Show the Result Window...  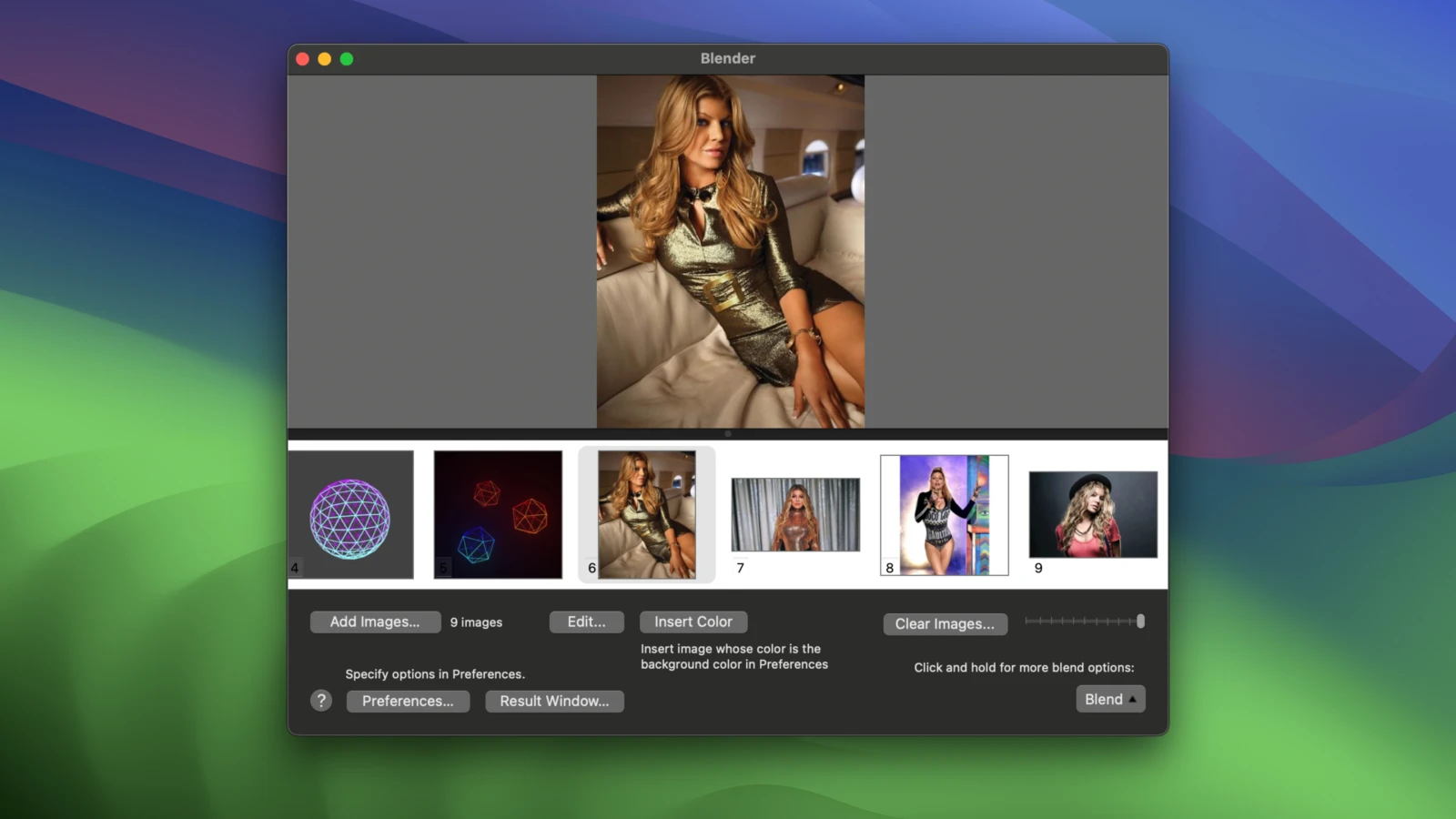point(554,702)
